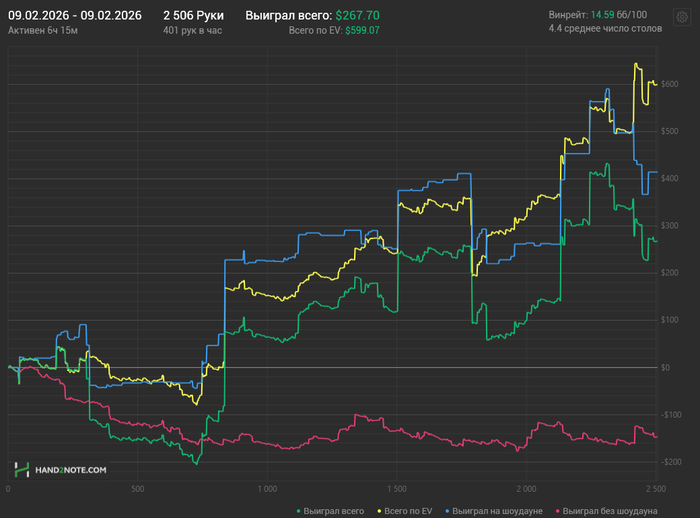Click the 500 hands x-axis label

point(138,489)
